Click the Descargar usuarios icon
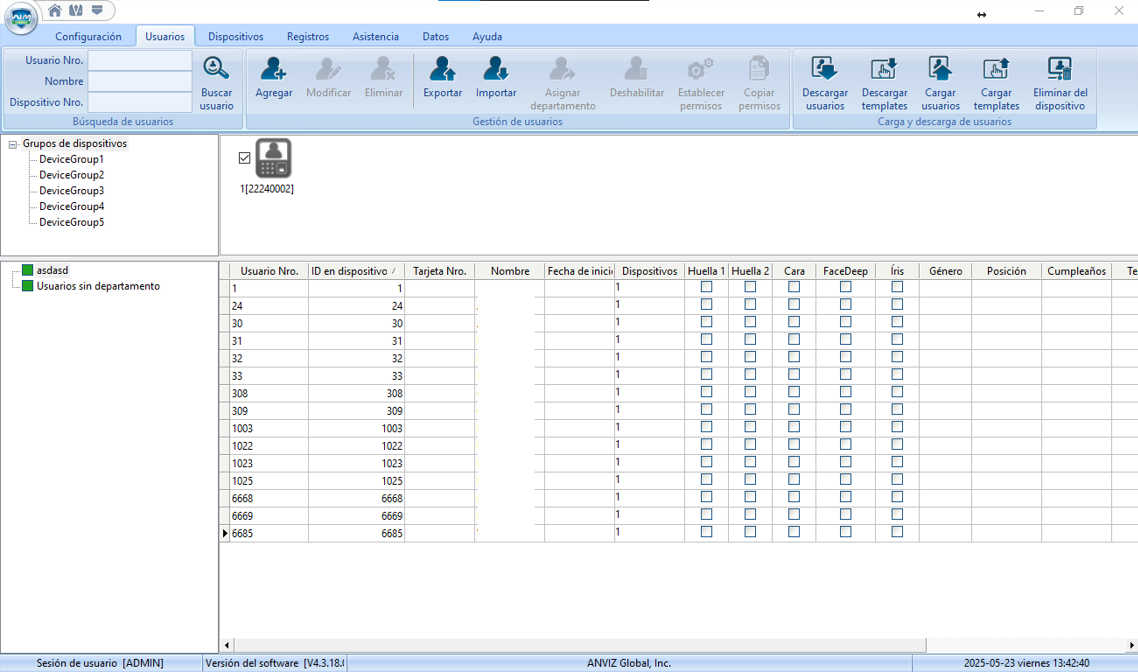 824,69
